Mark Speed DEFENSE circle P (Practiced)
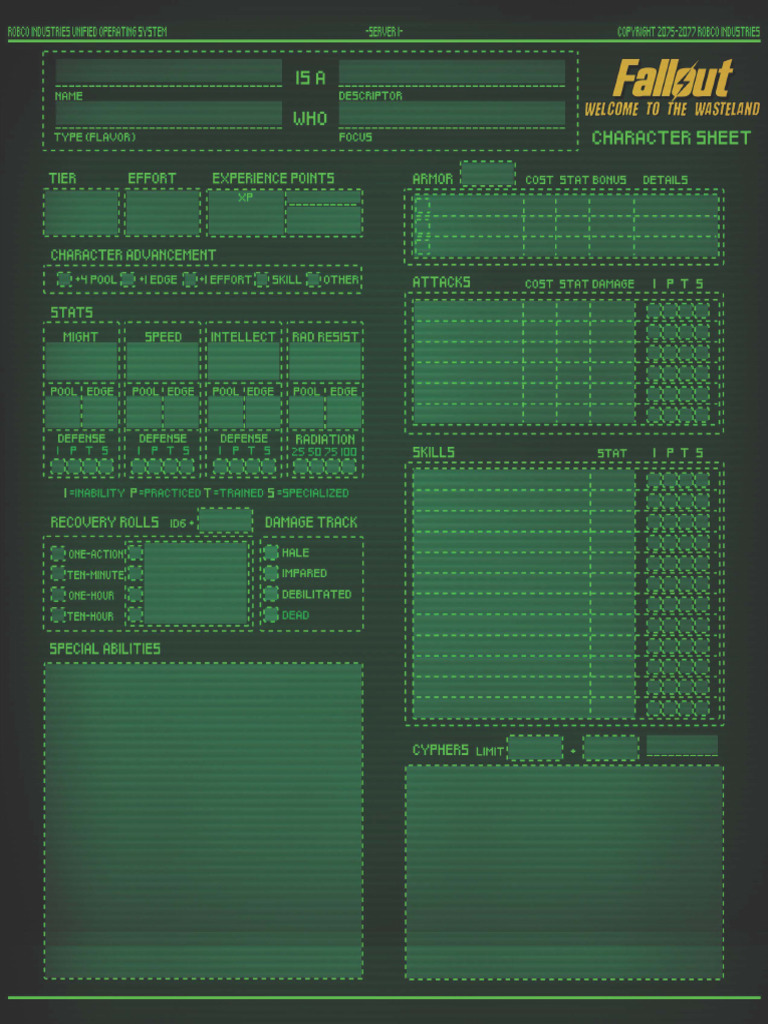Viewport: 768px width, 1024px height. point(155,466)
